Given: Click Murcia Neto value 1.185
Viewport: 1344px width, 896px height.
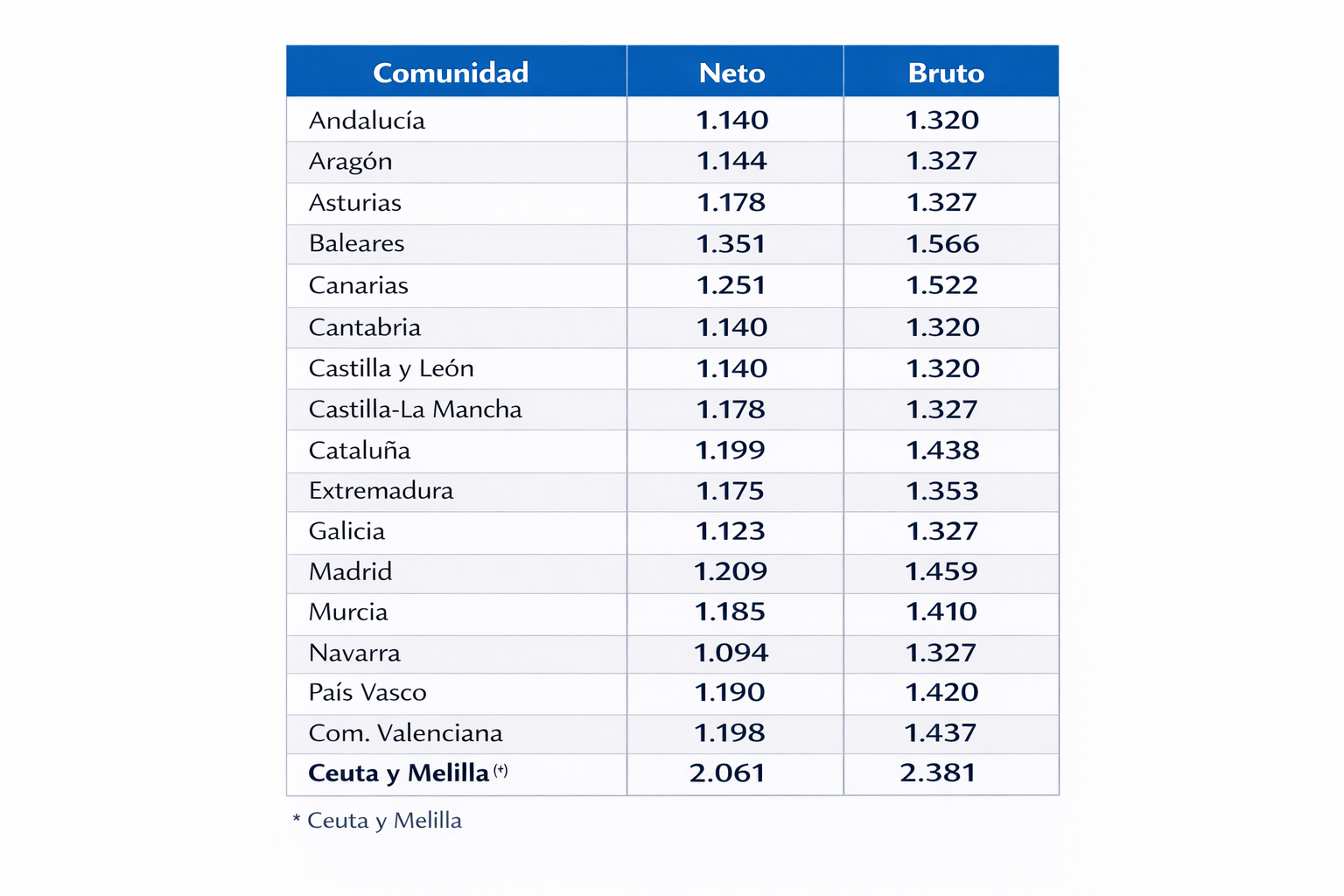Looking at the screenshot, I should pyautogui.click(x=730, y=612).
